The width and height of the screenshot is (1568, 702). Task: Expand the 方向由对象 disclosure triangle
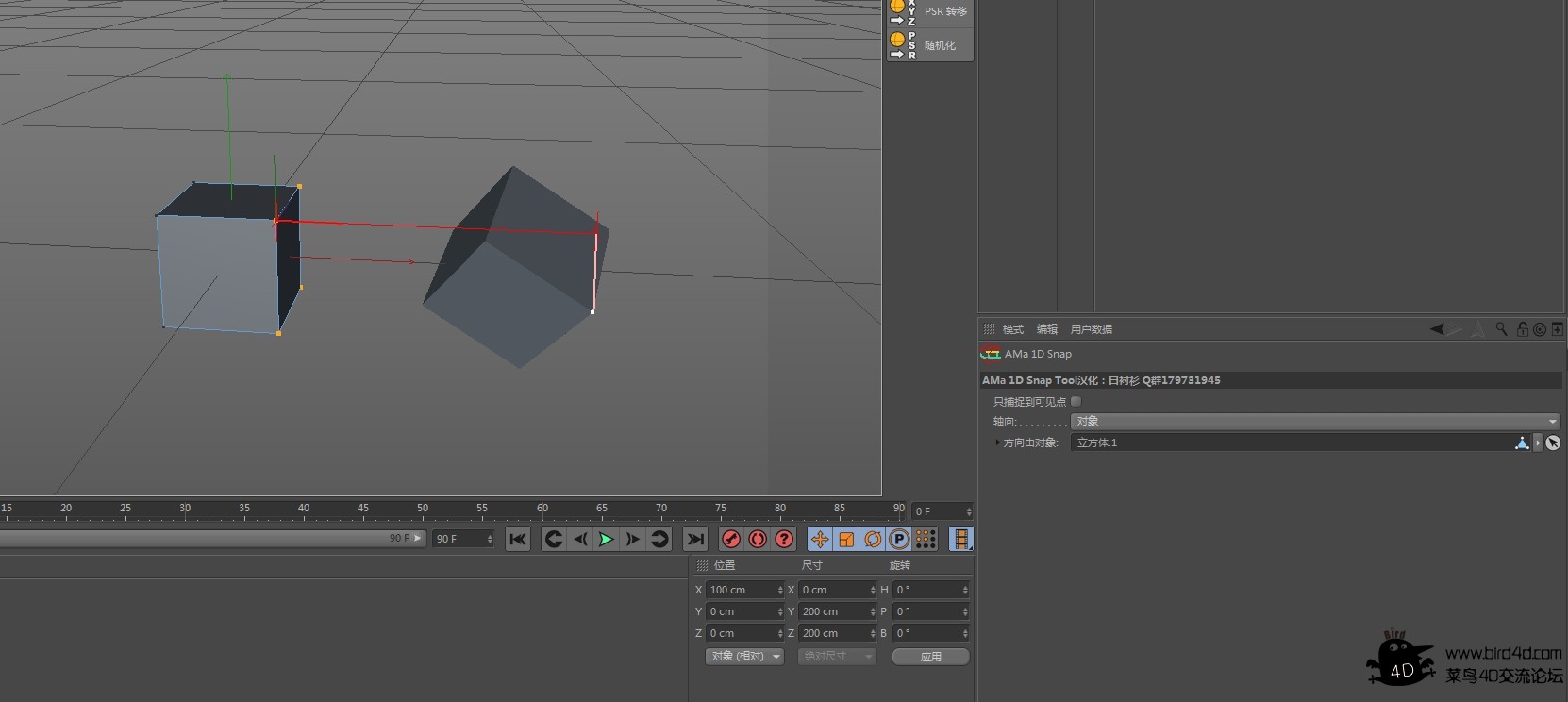pyautogui.click(x=997, y=443)
